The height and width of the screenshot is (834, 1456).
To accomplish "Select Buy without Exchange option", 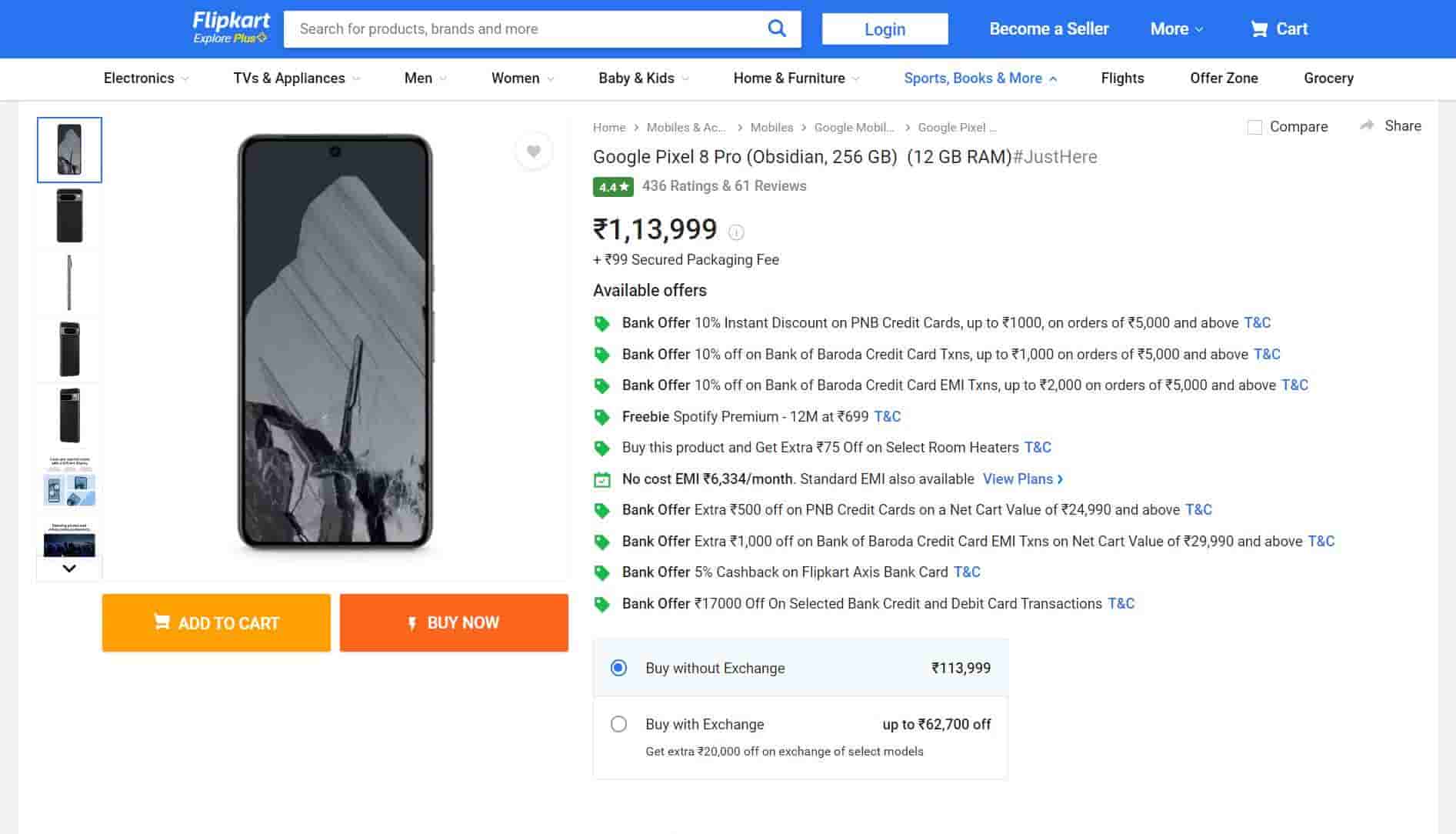I will 618,668.
